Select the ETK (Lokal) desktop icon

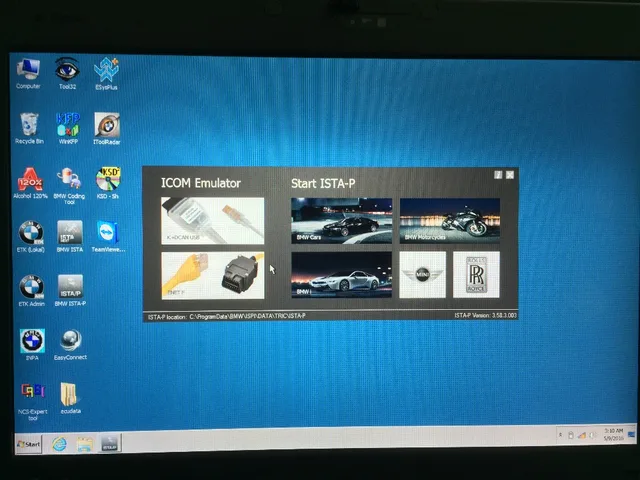tap(31, 237)
